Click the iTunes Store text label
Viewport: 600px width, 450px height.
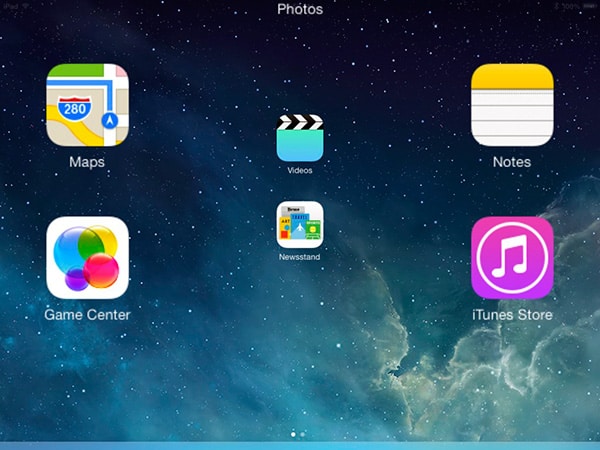point(512,315)
